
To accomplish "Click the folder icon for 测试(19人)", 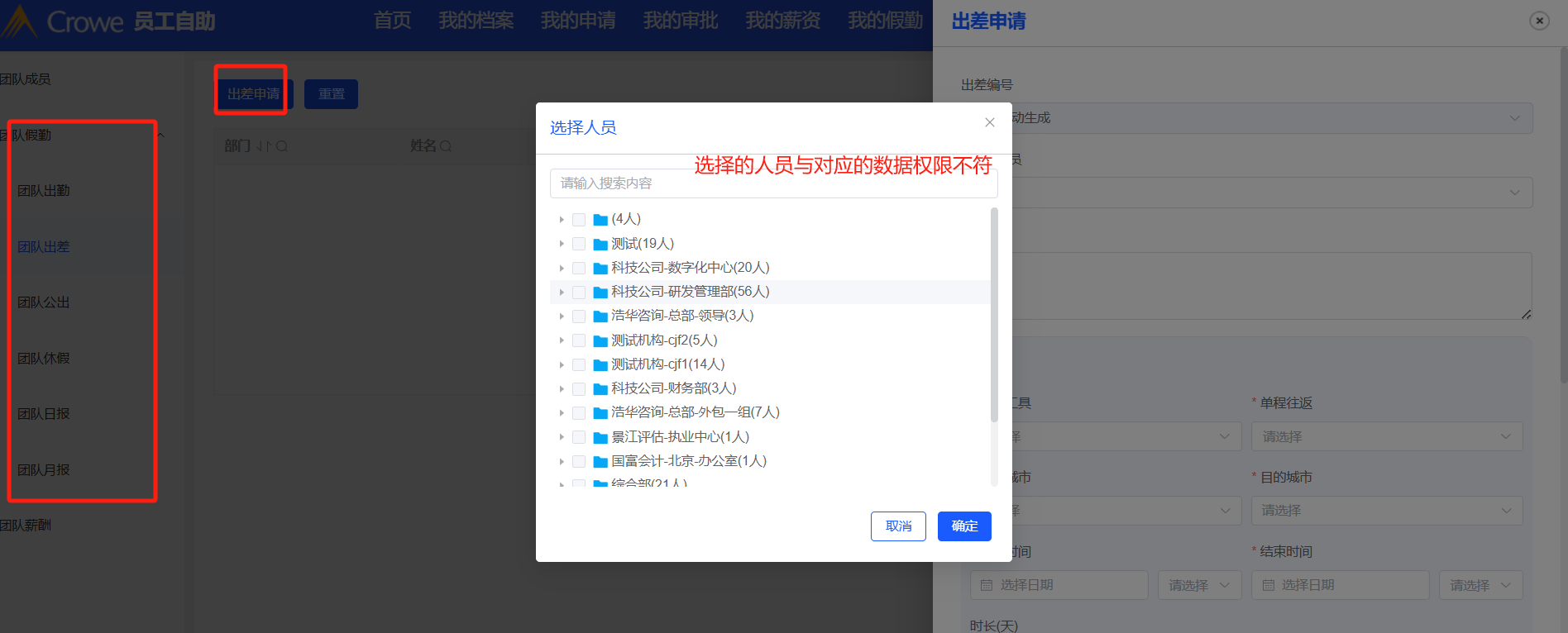I will [x=601, y=245].
